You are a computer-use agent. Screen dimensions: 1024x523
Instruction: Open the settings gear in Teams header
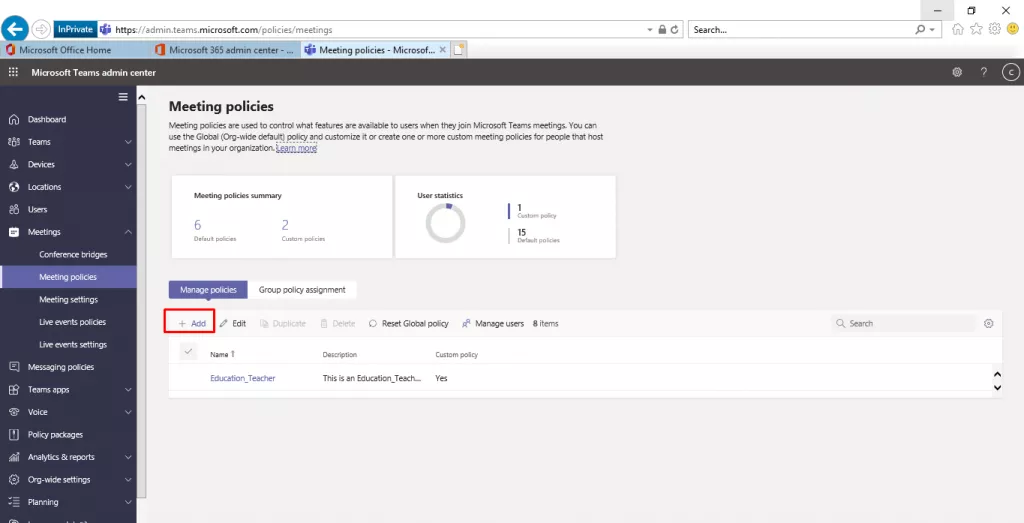(x=957, y=72)
